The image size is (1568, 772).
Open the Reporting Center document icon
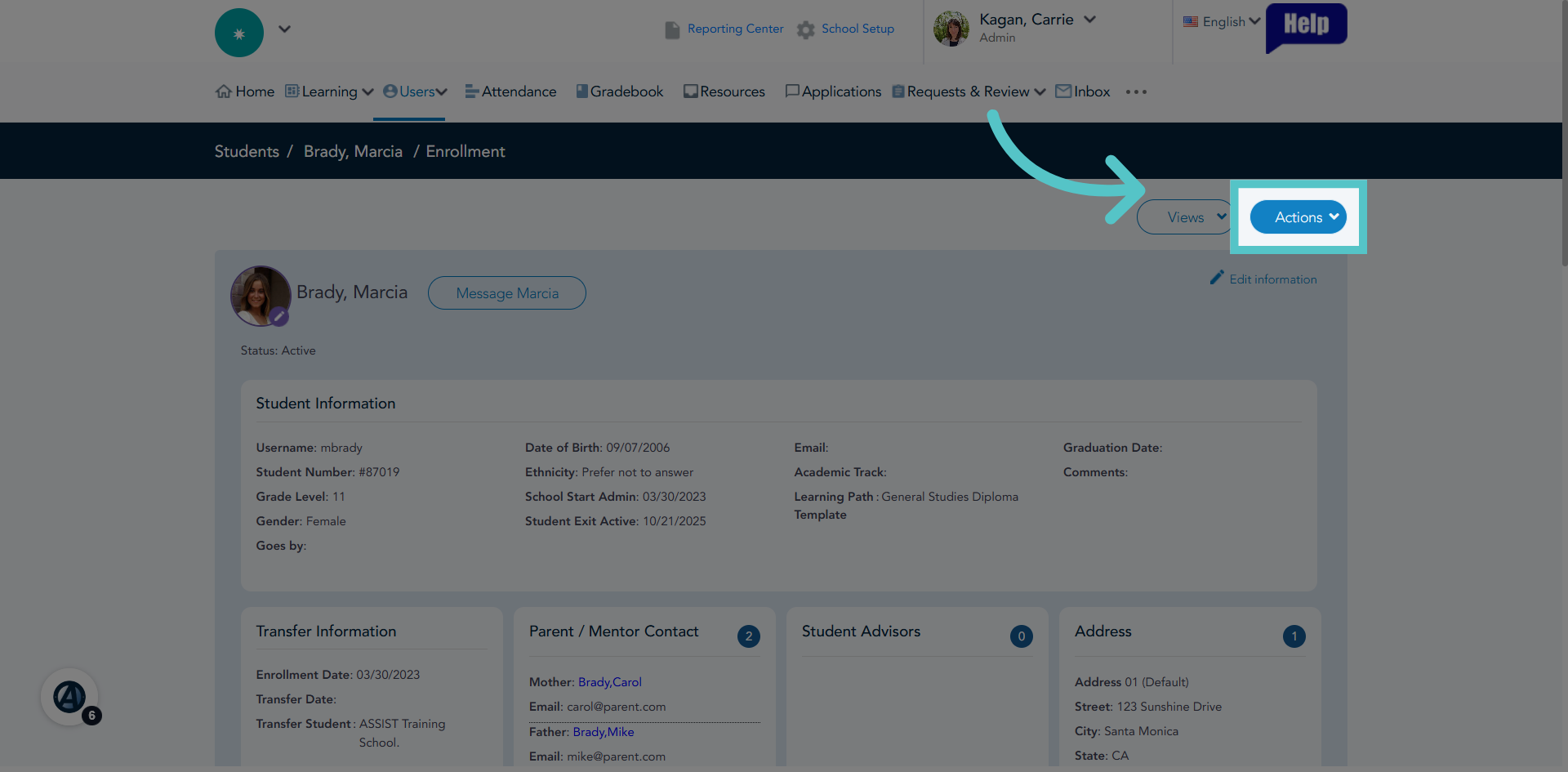pos(672,30)
